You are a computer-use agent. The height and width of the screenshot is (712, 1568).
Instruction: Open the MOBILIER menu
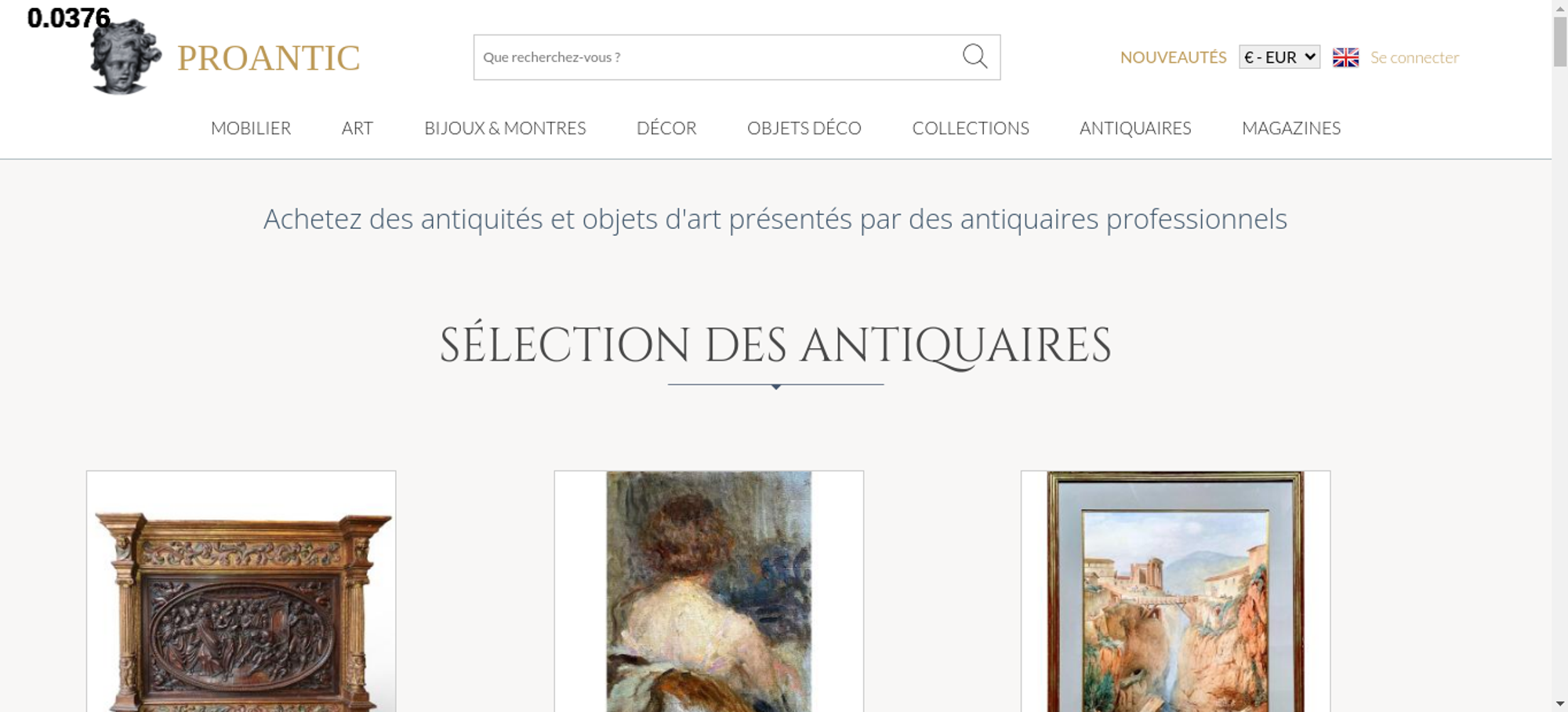(251, 128)
